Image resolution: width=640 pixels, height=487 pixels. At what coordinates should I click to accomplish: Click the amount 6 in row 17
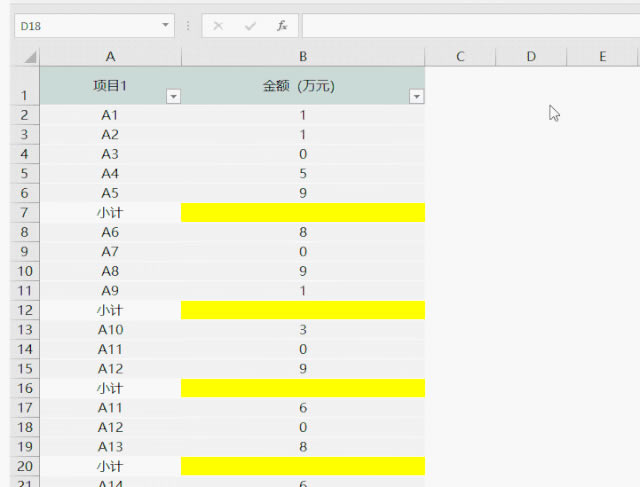[x=303, y=407]
